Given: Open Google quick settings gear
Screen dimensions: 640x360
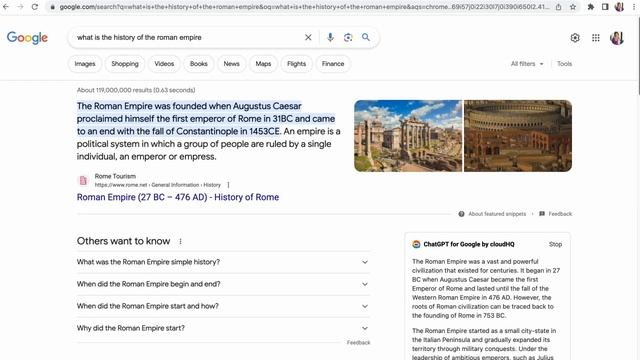Looking at the screenshot, I should click(575, 38).
